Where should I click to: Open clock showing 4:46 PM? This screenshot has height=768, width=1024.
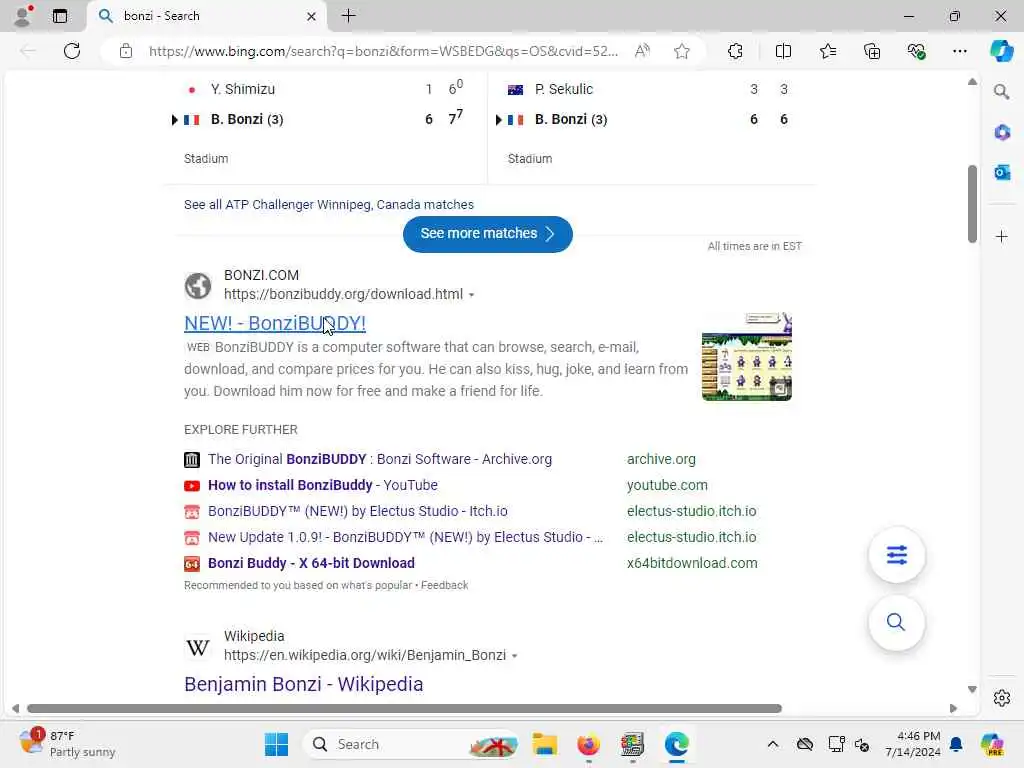(x=912, y=744)
